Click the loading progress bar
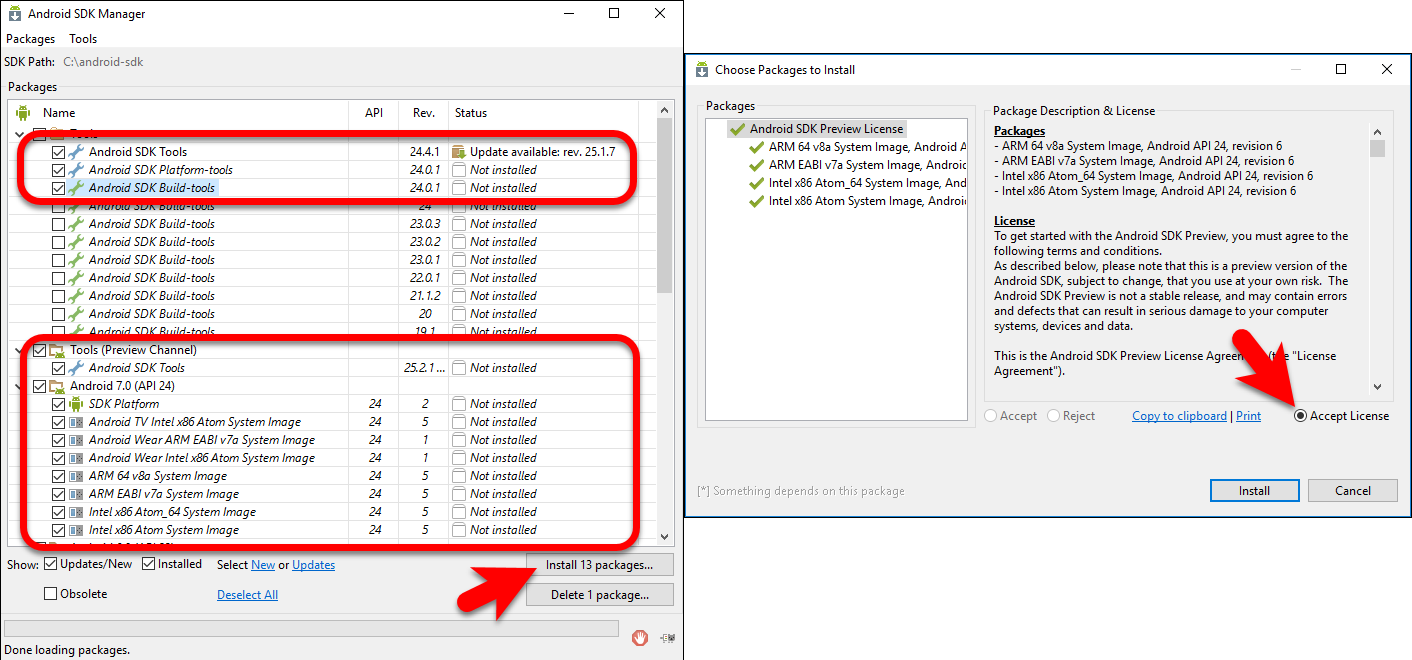The image size is (1412, 660). pos(311,628)
